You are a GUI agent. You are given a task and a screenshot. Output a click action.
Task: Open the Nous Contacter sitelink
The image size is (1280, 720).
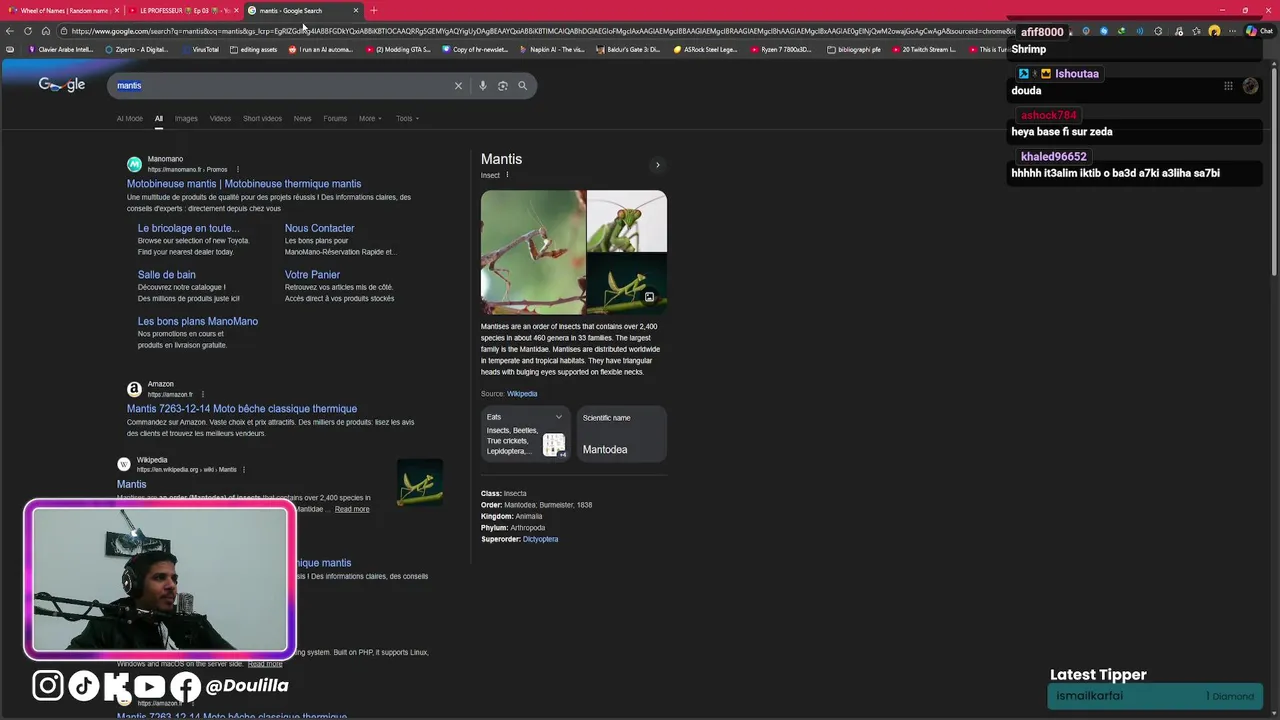(320, 228)
